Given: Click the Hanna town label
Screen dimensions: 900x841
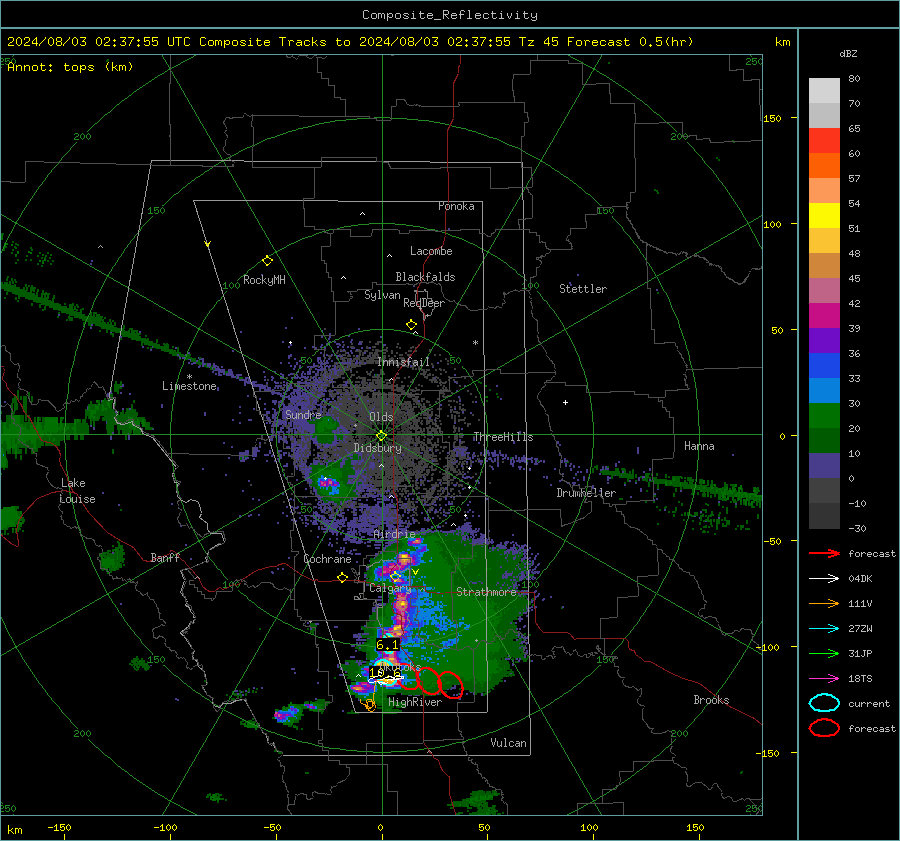Looking at the screenshot, I should click(699, 446).
